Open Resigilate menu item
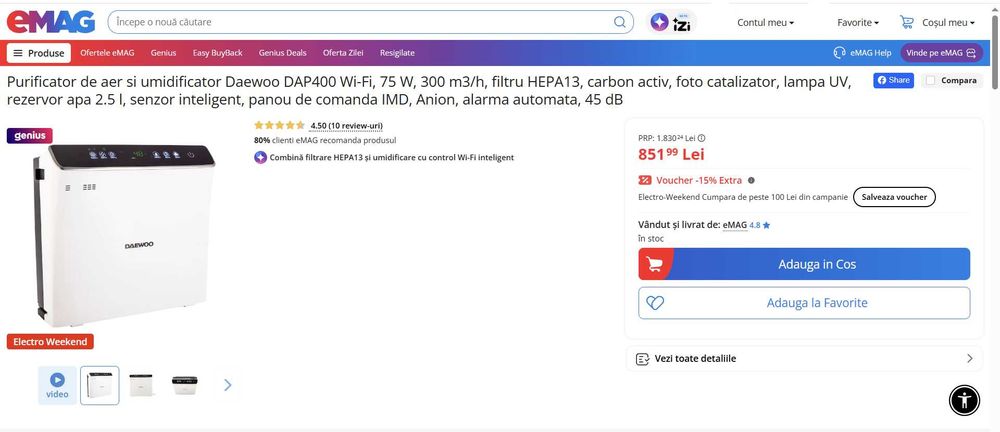The height and width of the screenshot is (432, 1000). tap(397, 53)
